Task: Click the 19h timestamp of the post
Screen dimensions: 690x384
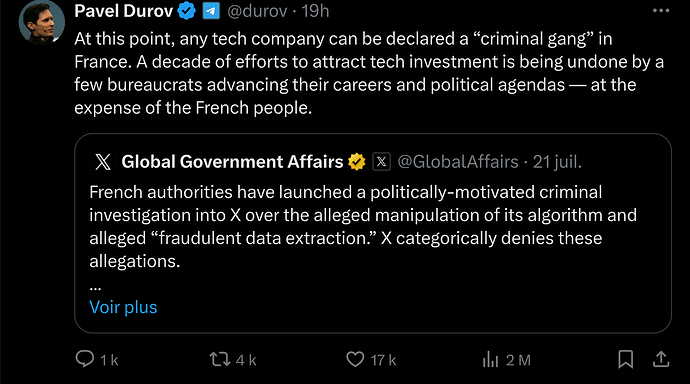Action: [x=315, y=11]
